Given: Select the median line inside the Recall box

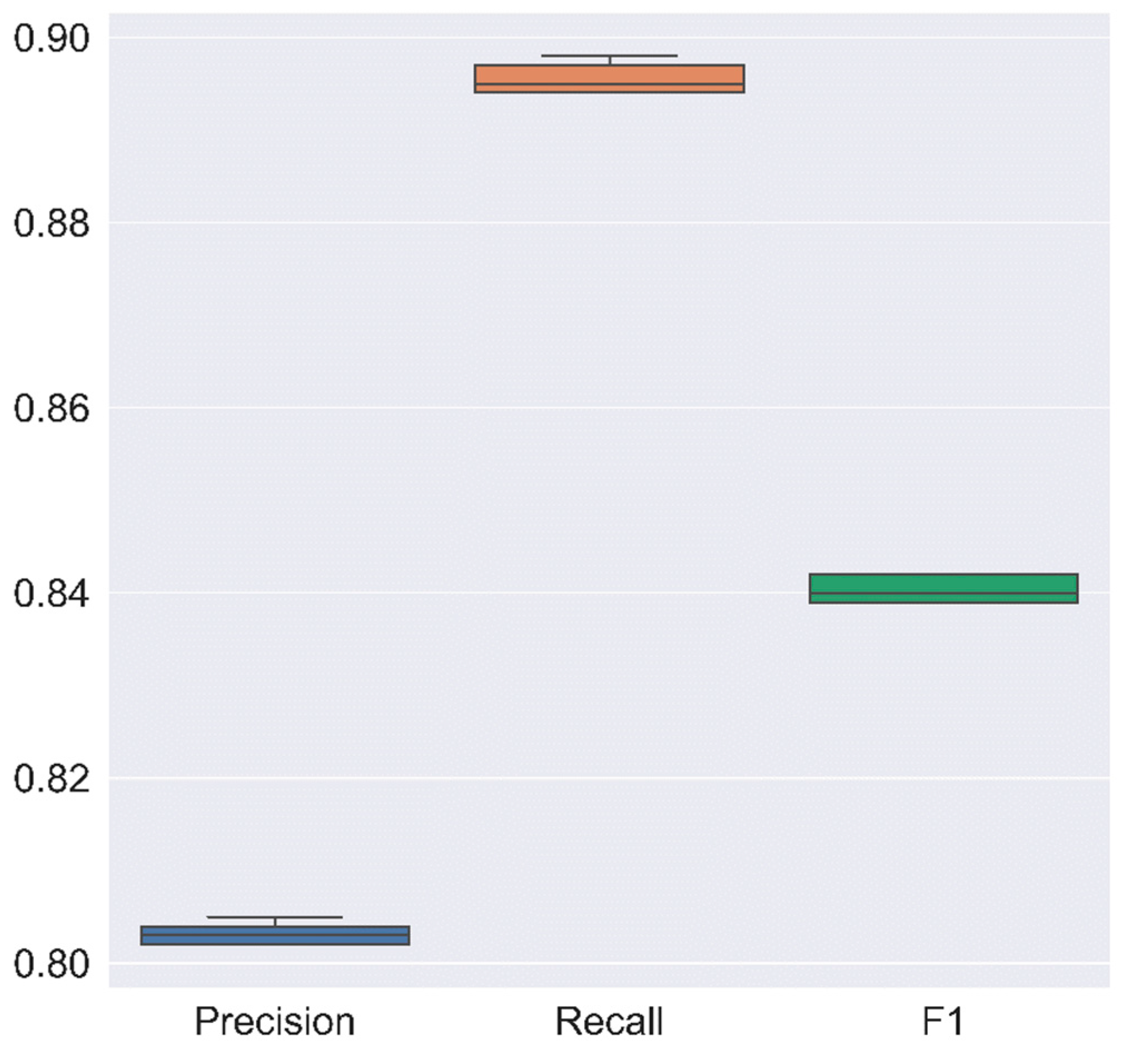Looking at the screenshot, I should (609, 84).
